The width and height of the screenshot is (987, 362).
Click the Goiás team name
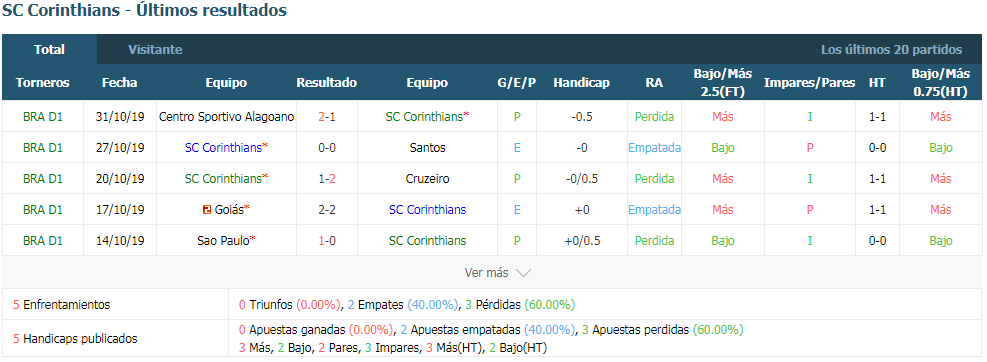(x=228, y=210)
